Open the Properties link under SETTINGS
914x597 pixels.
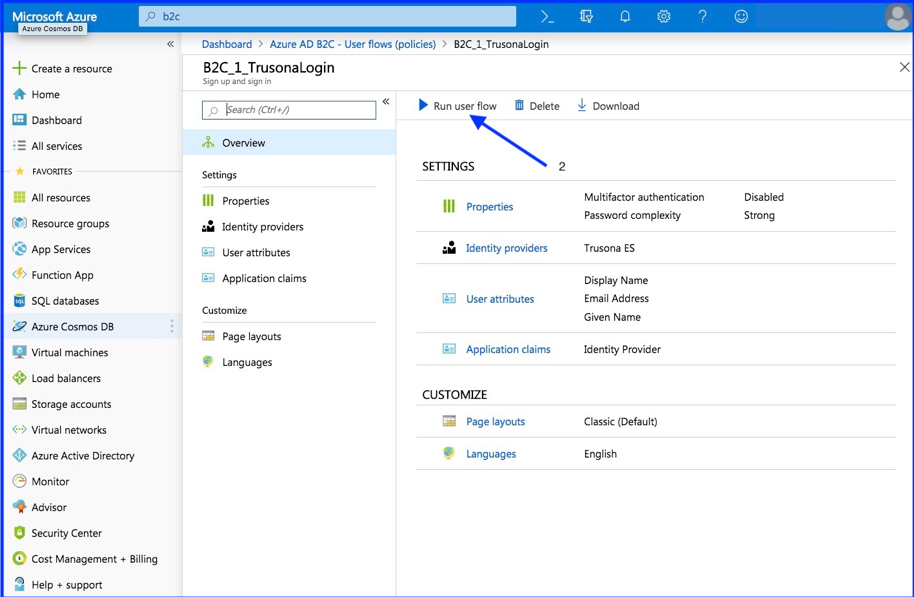pyautogui.click(x=490, y=206)
